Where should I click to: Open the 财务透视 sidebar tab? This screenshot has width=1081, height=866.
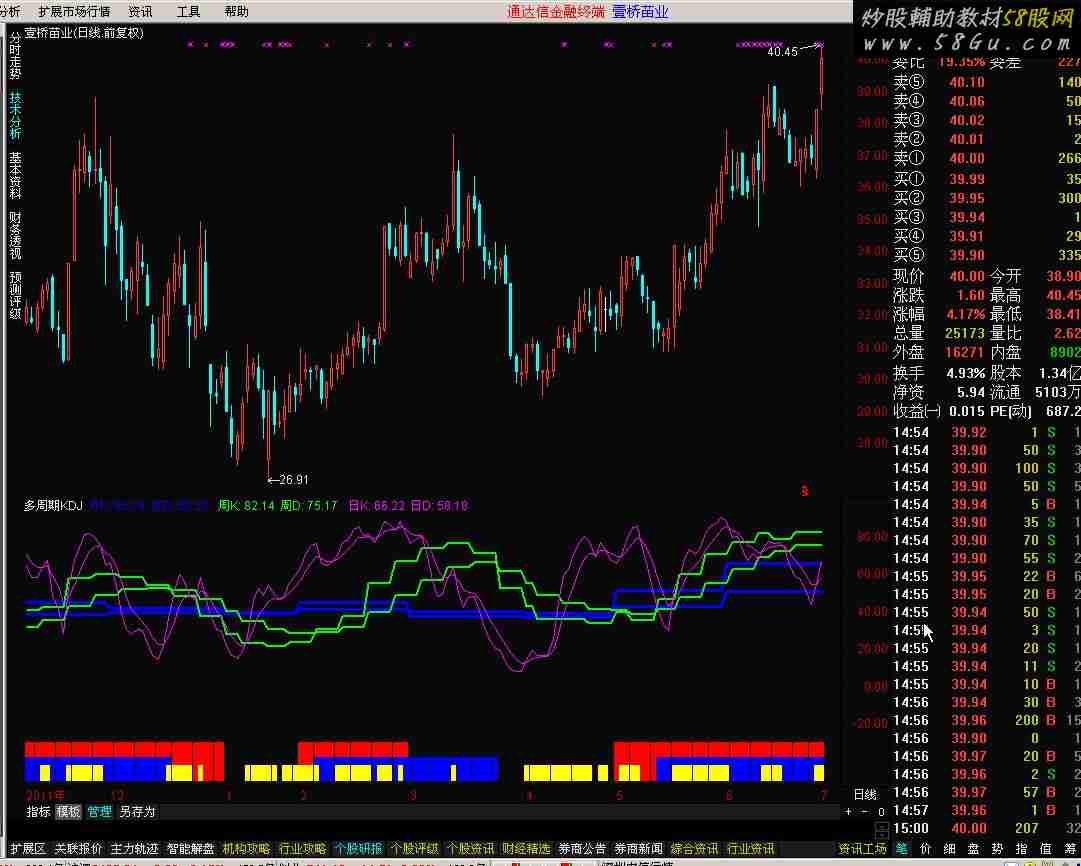[15, 235]
